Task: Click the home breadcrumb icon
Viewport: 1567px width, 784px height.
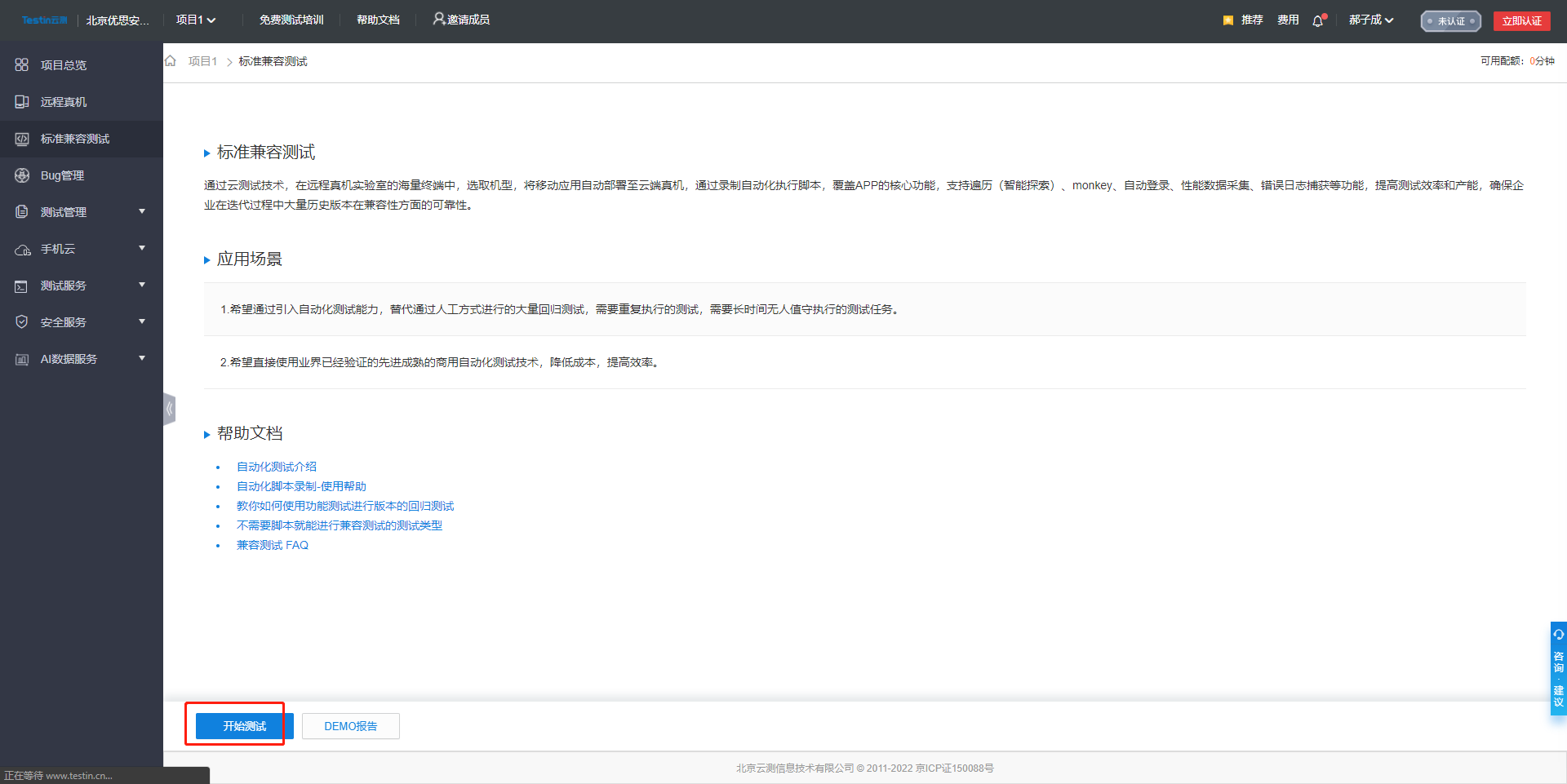Action: [x=171, y=61]
